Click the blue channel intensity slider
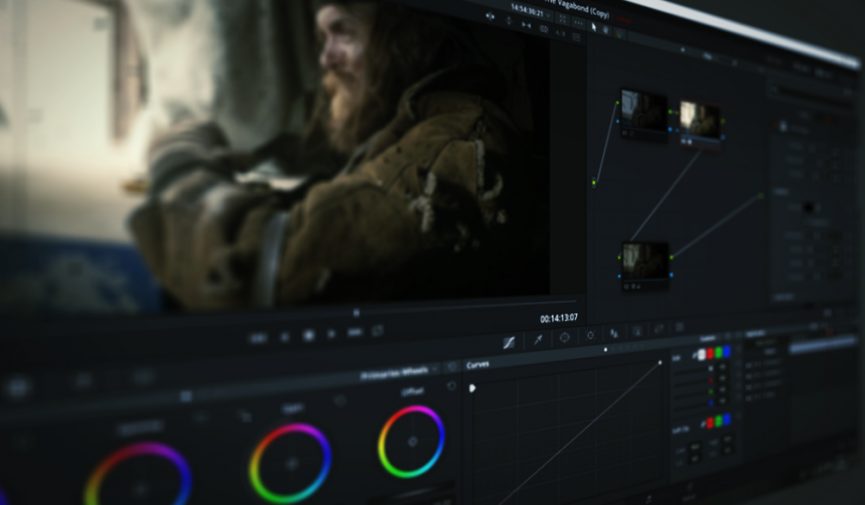 coord(690,407)
